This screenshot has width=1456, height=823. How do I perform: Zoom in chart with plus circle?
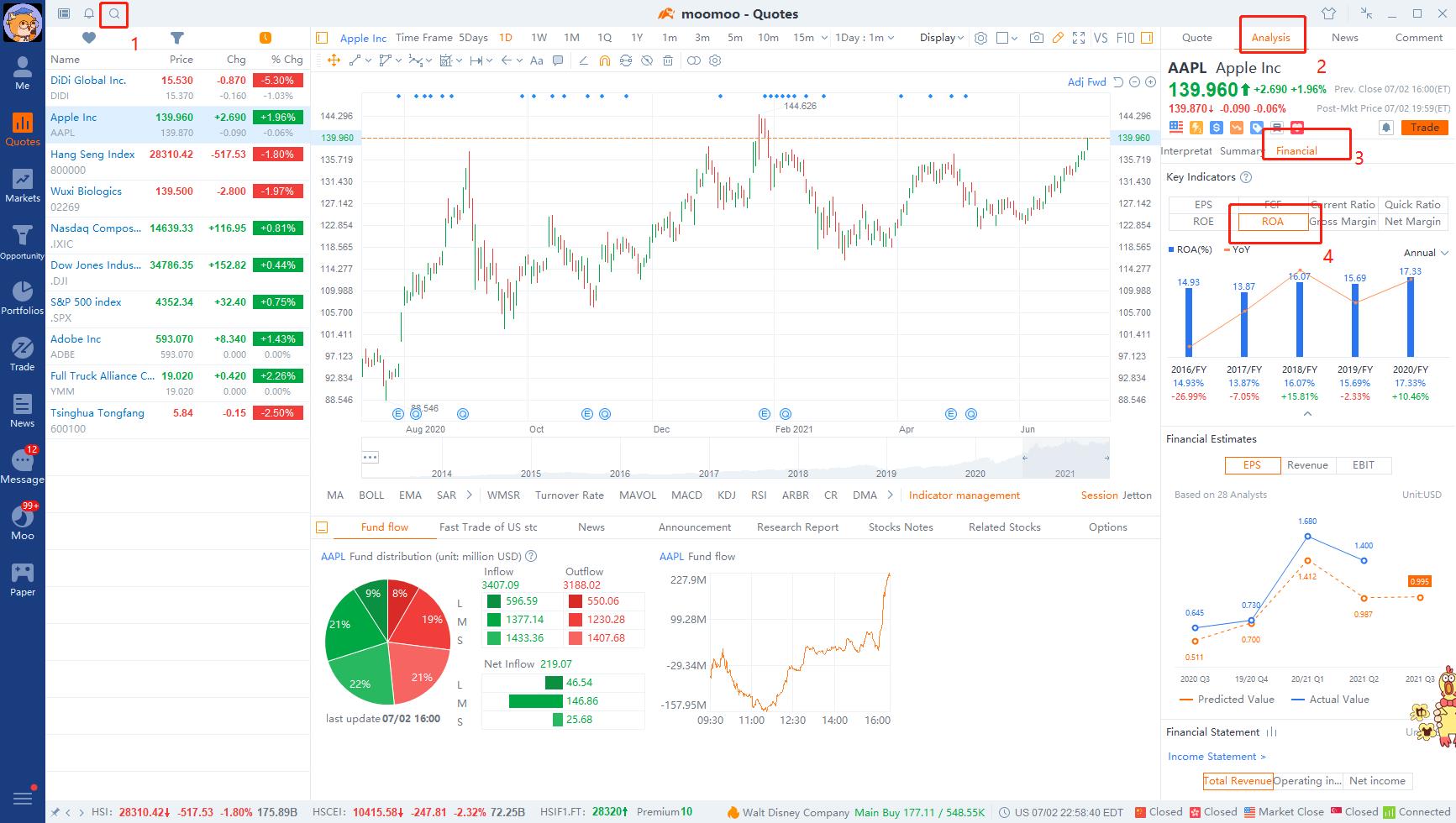pyautogui.click(x=1150, y=82)
